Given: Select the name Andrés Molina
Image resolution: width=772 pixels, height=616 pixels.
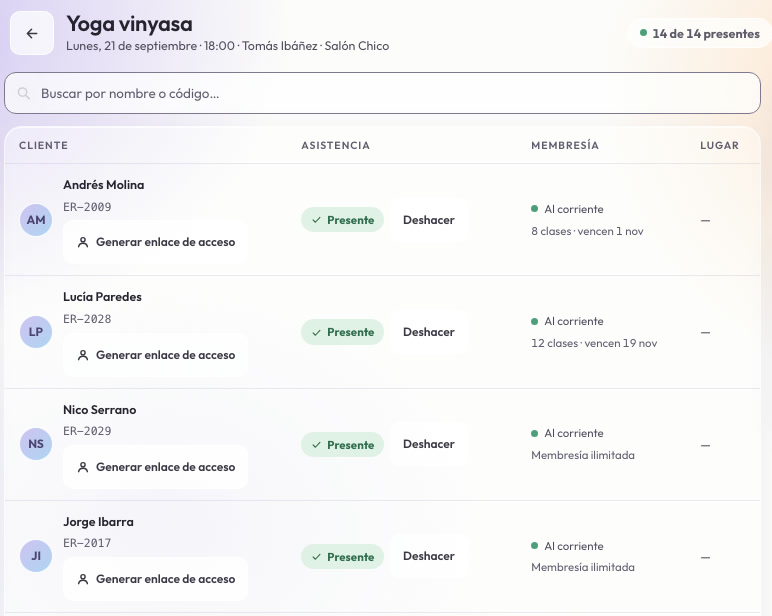Looking at the screenshot, I should 104,185.
